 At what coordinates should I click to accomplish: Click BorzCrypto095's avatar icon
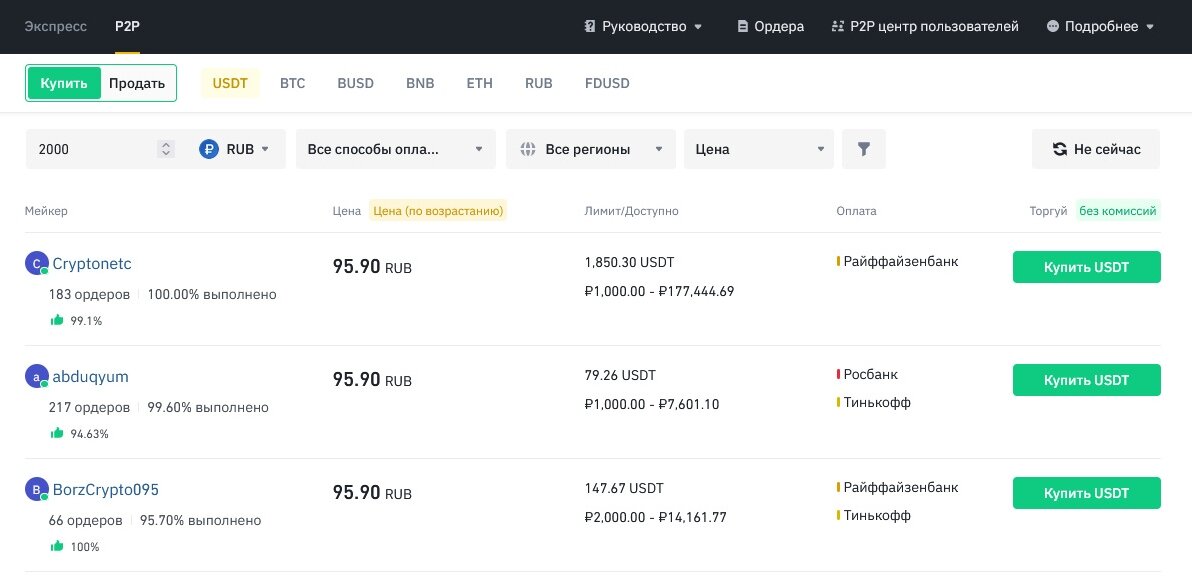coord(36,490)
